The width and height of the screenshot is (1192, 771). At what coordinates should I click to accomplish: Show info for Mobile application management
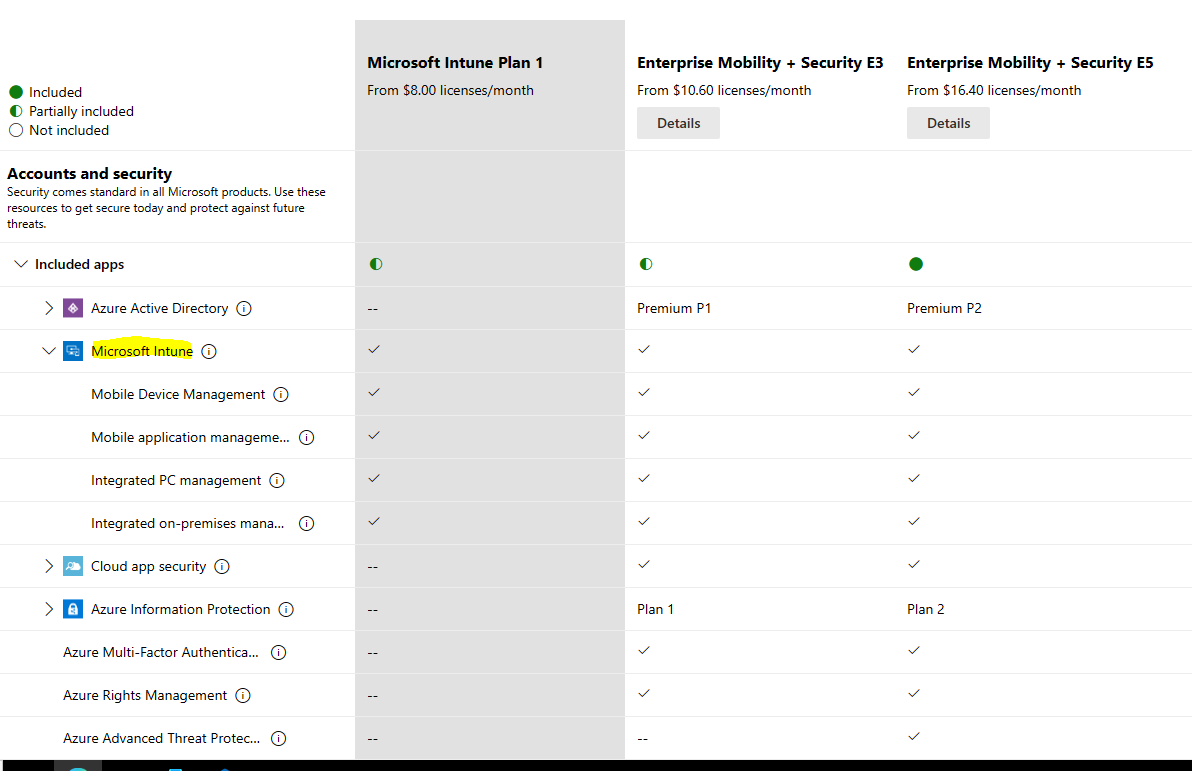coord(306,437)
